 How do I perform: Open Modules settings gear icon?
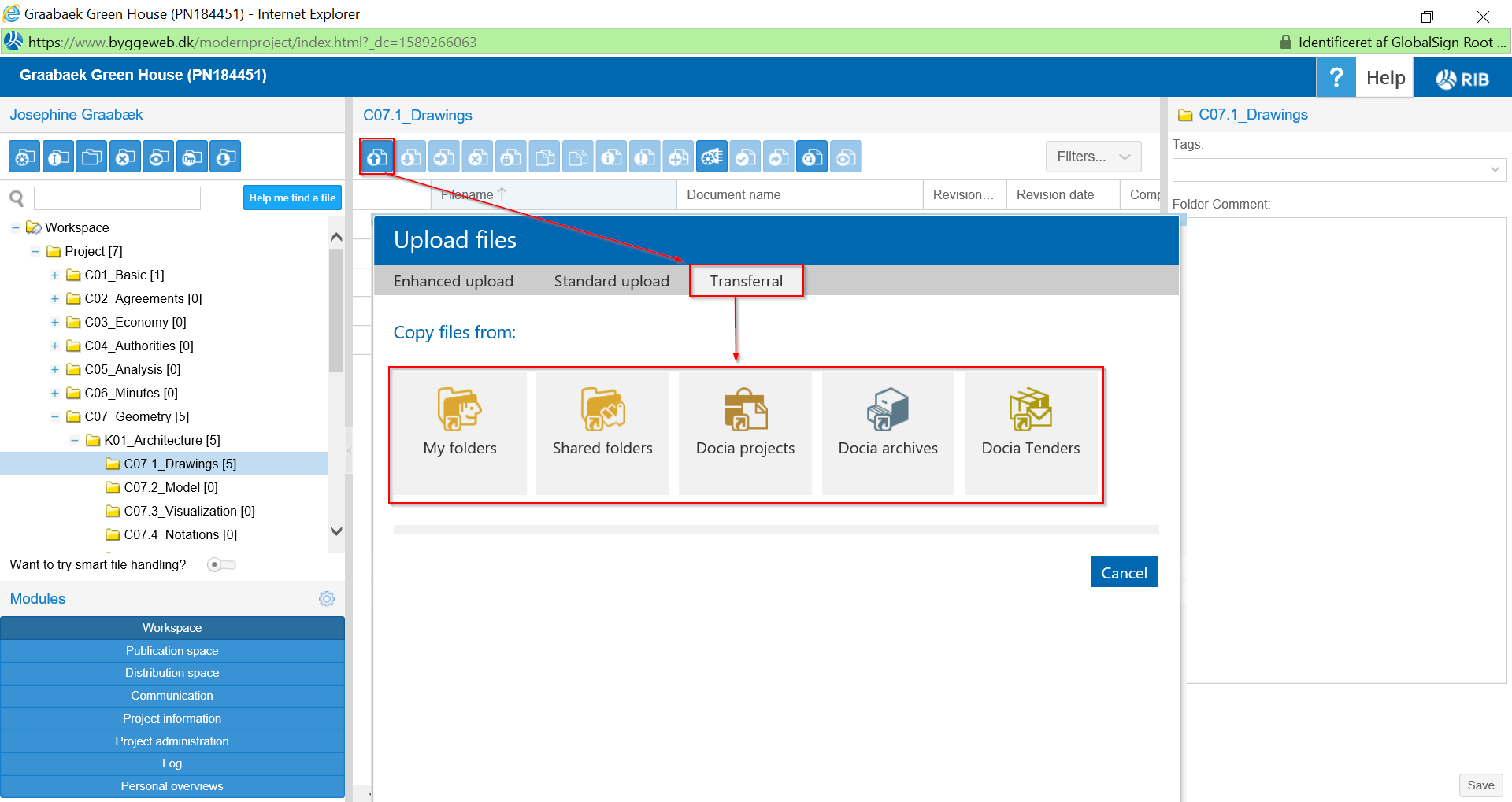tap(327, 599)
